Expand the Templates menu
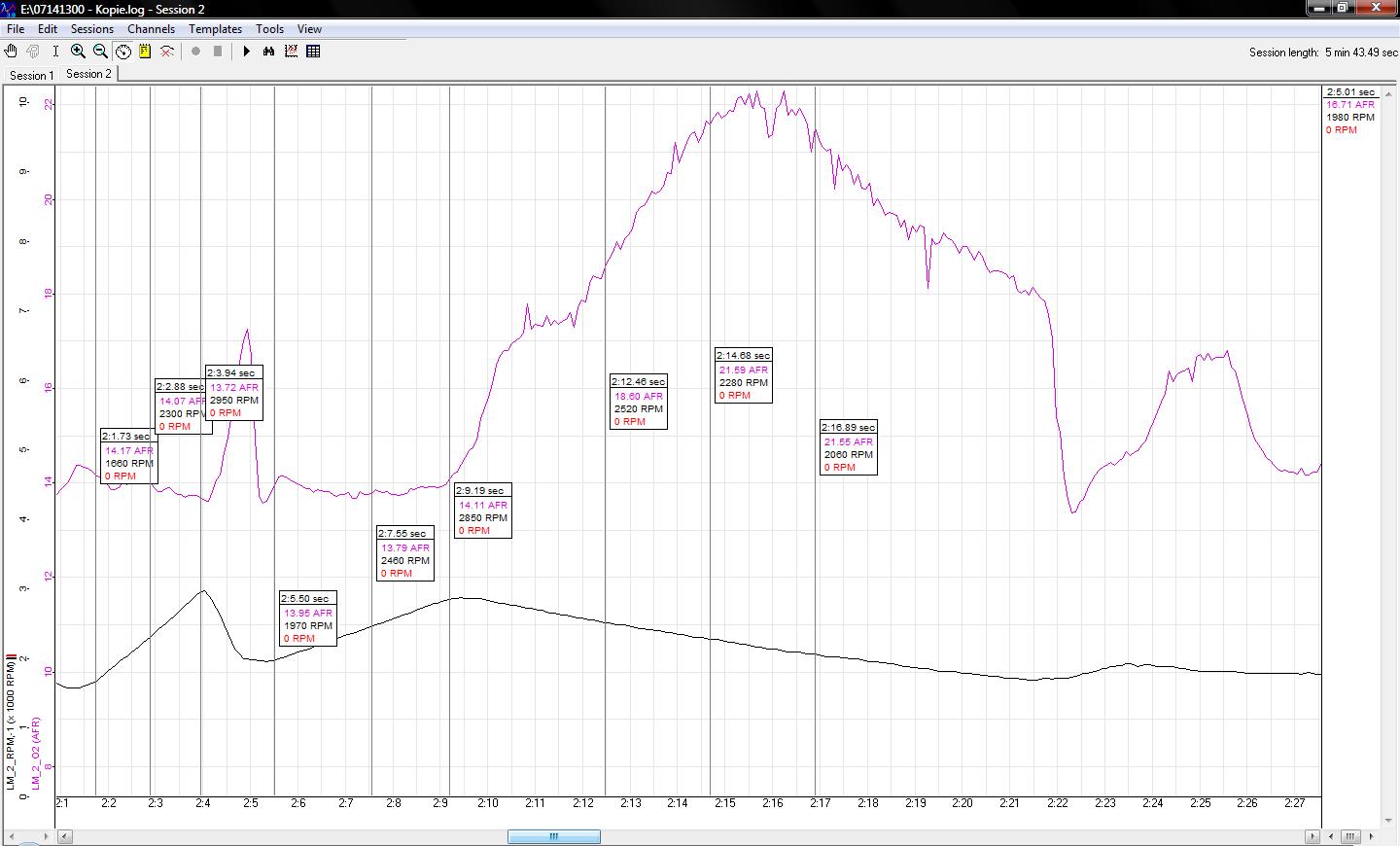Screen dimensions: 1400x846 pos(215,29)
